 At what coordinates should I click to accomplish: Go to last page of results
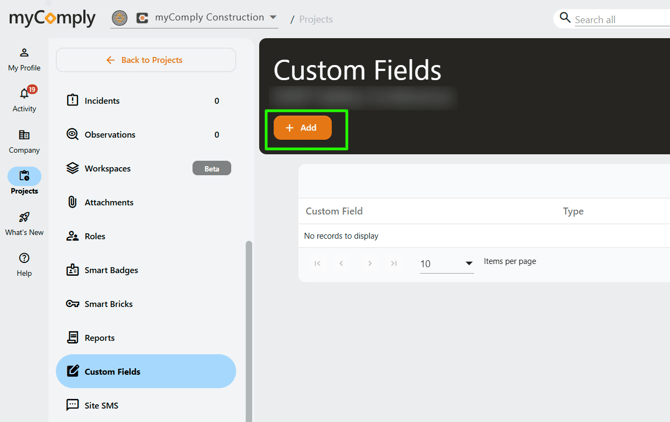(x=394, y=263)
